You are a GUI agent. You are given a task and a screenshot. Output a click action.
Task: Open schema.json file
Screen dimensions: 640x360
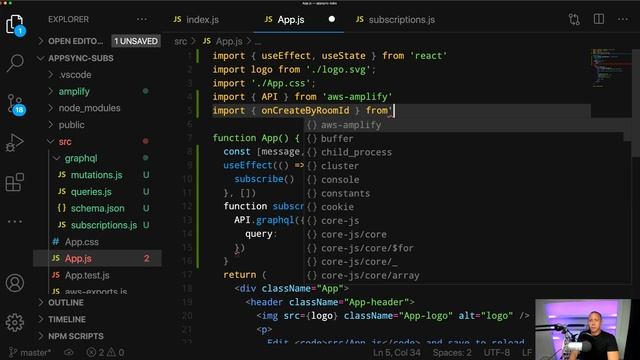[x=97, y=209]
